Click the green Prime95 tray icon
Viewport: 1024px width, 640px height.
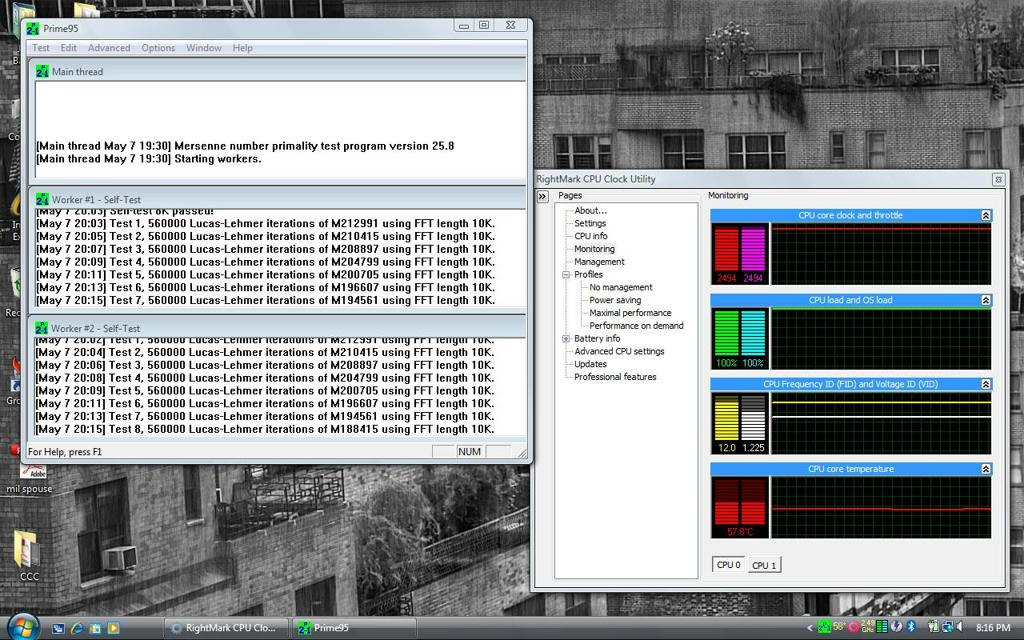click(825, 627)
